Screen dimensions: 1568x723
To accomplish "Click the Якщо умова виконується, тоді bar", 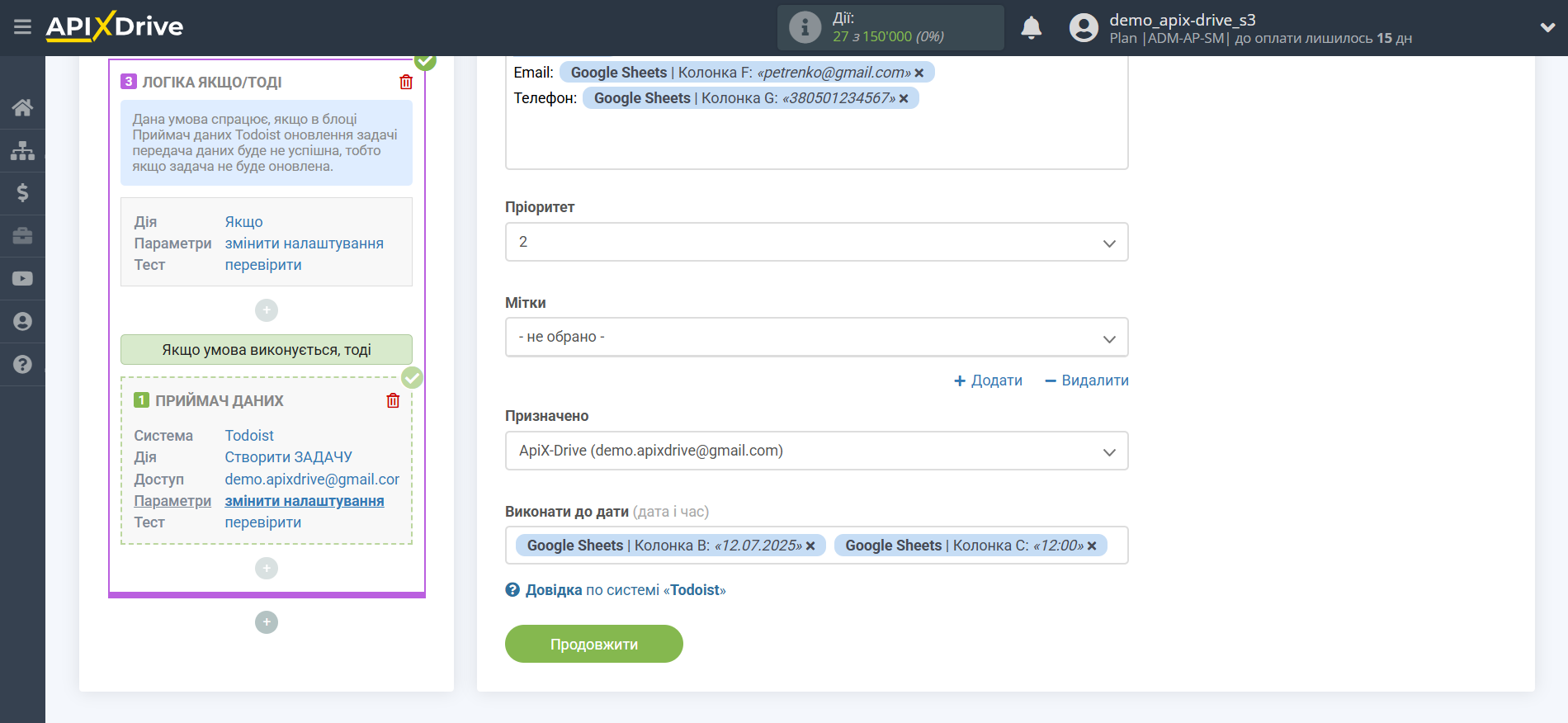I will (x=267, y=349).
